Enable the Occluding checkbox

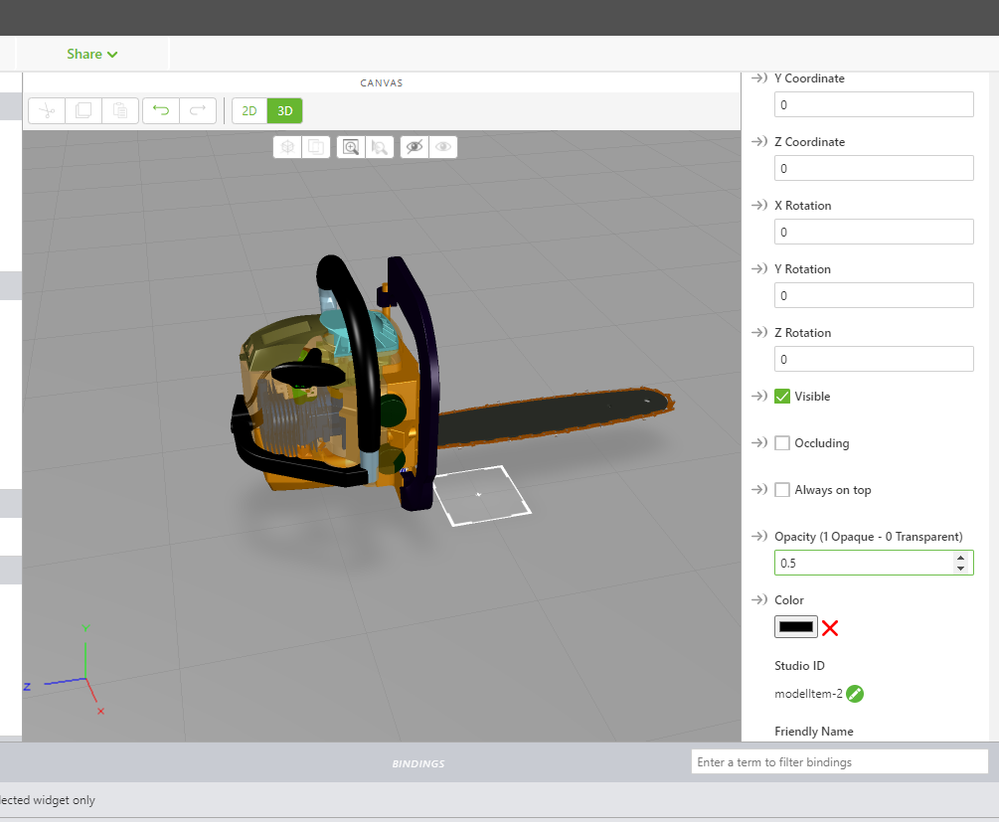782,443
